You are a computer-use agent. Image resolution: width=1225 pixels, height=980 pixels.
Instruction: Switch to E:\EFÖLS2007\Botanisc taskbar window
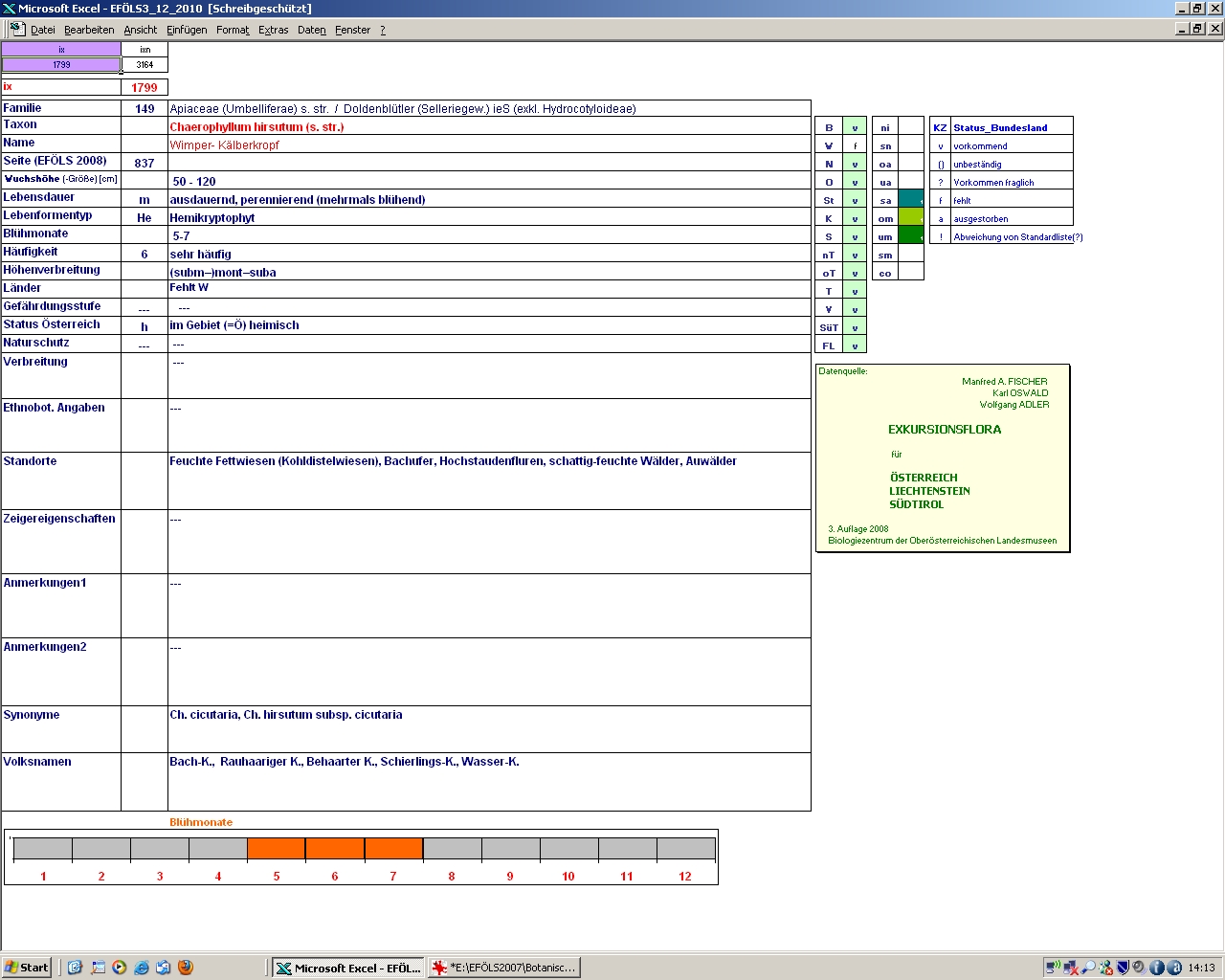pyautogui.click(x=504, y=968)
